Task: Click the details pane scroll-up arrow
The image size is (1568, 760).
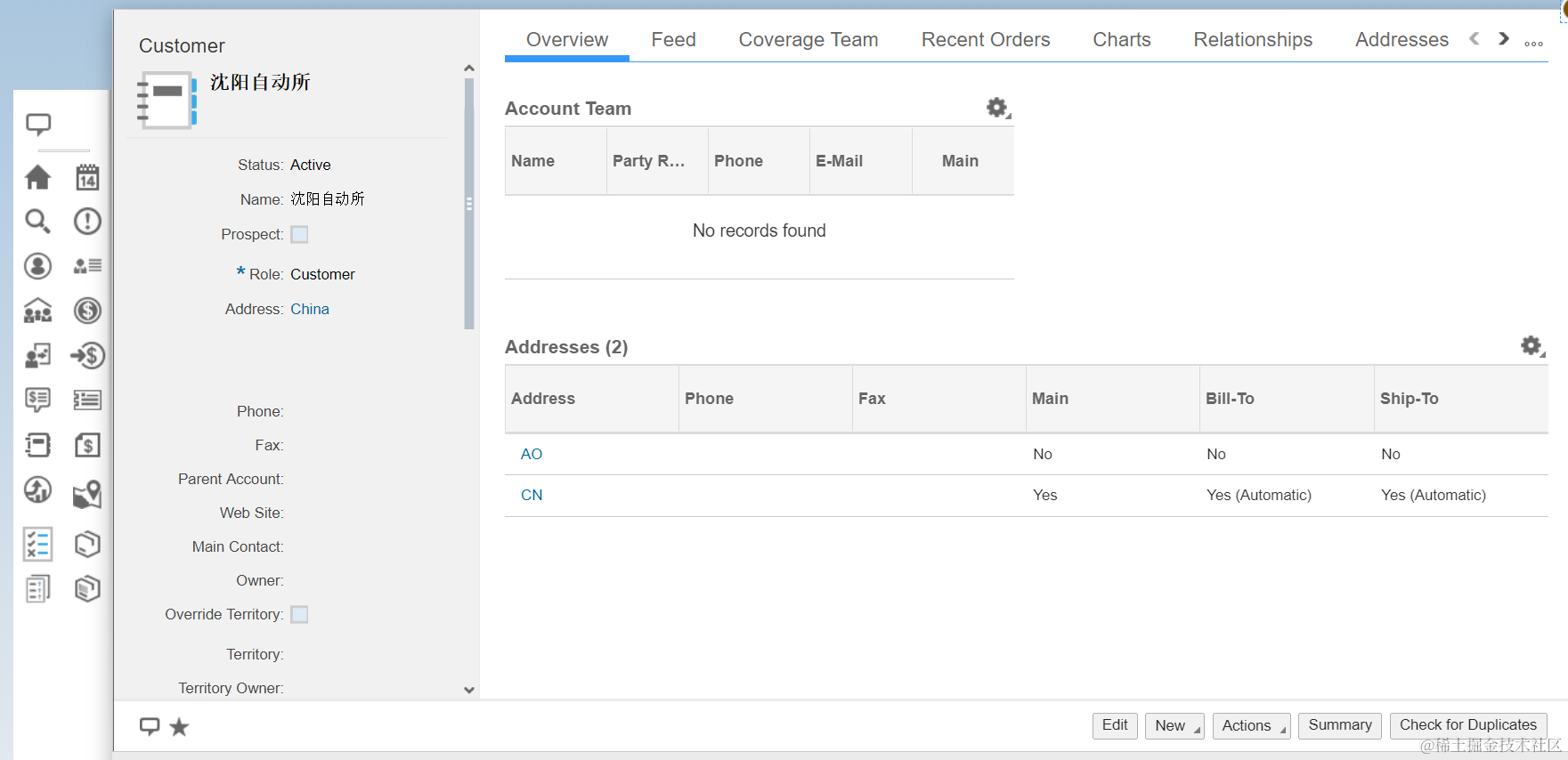Action: coord(469,69)
